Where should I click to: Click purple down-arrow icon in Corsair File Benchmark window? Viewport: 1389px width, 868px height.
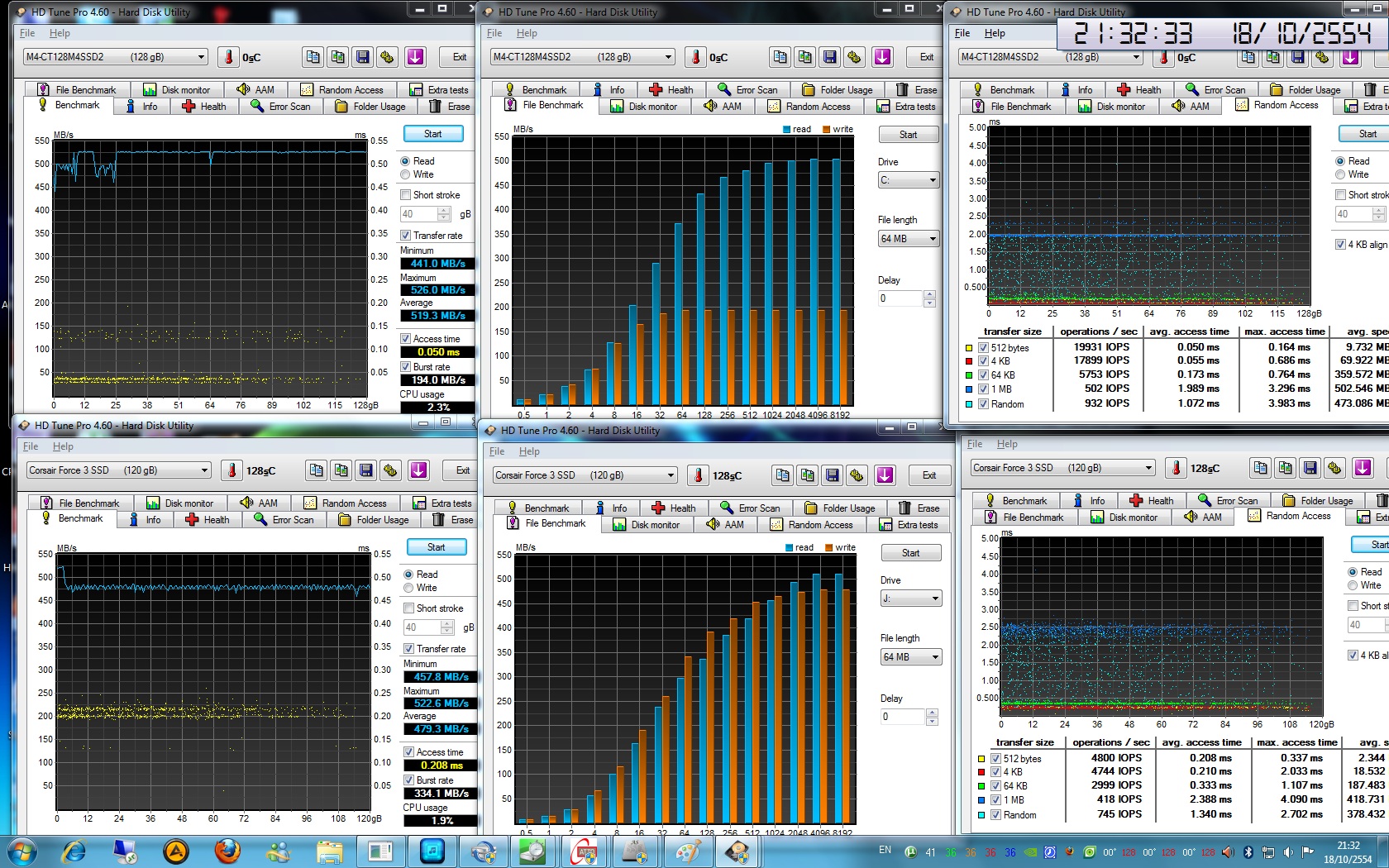(x=885, y=475)
